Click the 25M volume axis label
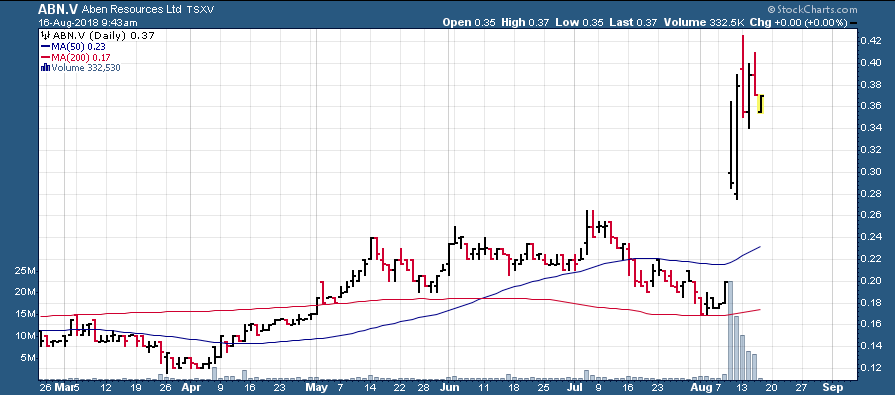The height and width of the screenshot is (395, 895). point(26,271)
